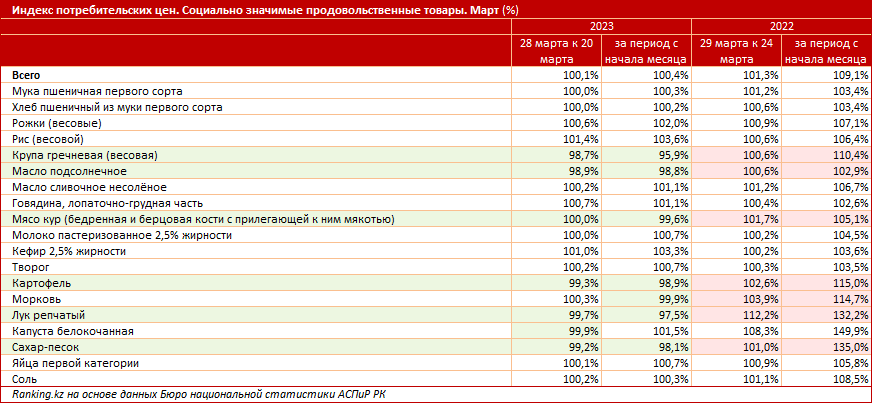Click 'за период с начала месяца' under 2023
The width and height of the screenshot is (872, 403).
646,52
